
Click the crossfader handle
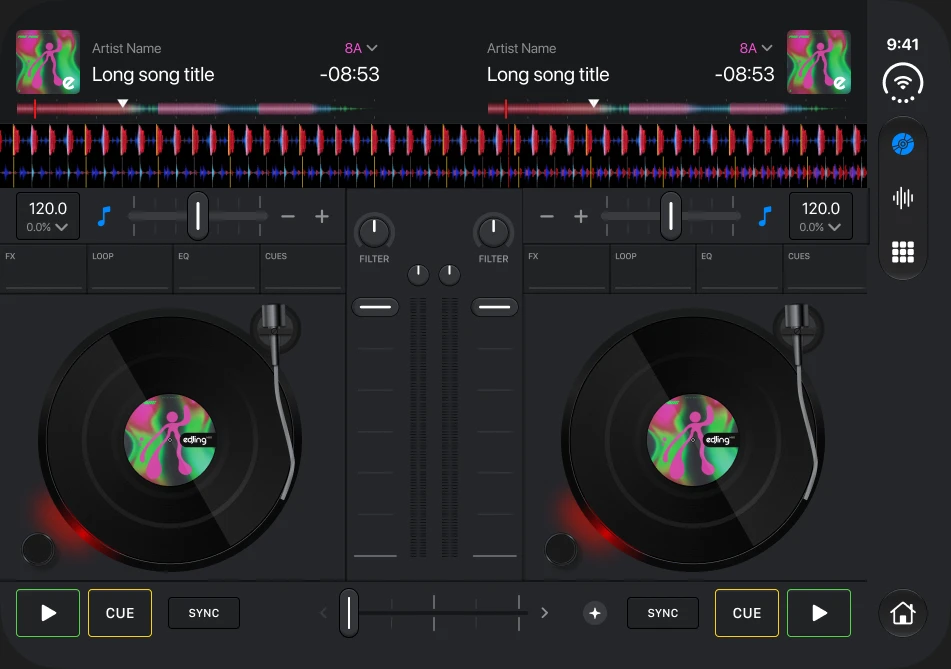349,613
